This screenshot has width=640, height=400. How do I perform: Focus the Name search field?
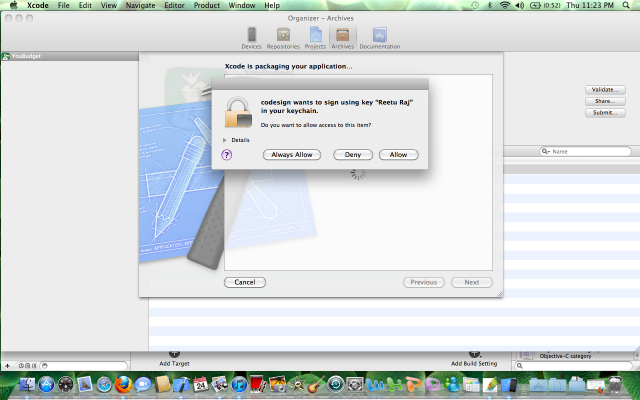coord(585,151)
